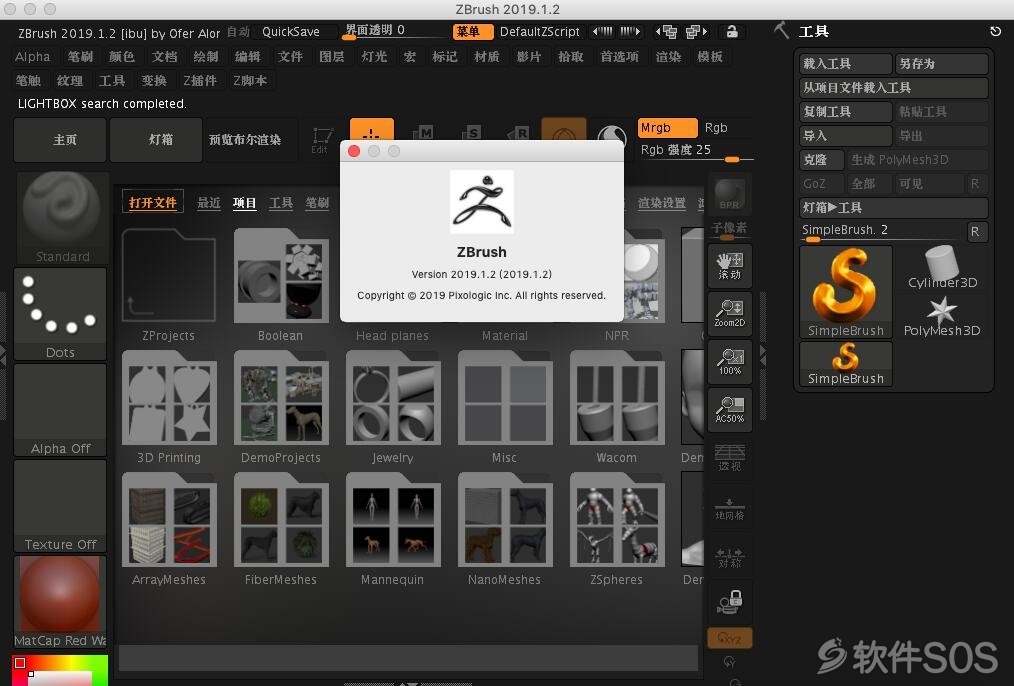This screenshot has height=686, width=1014.
Task: Click the Scroll (滚动) hand icon
Action: point(729,266)
